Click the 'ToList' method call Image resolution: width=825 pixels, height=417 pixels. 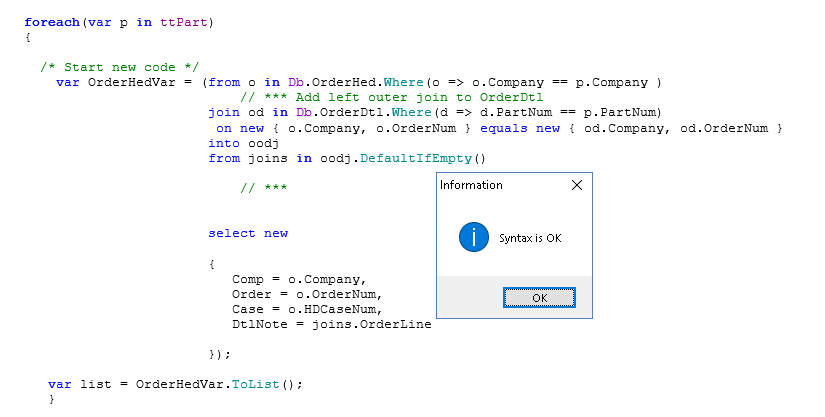coord(256,384)
